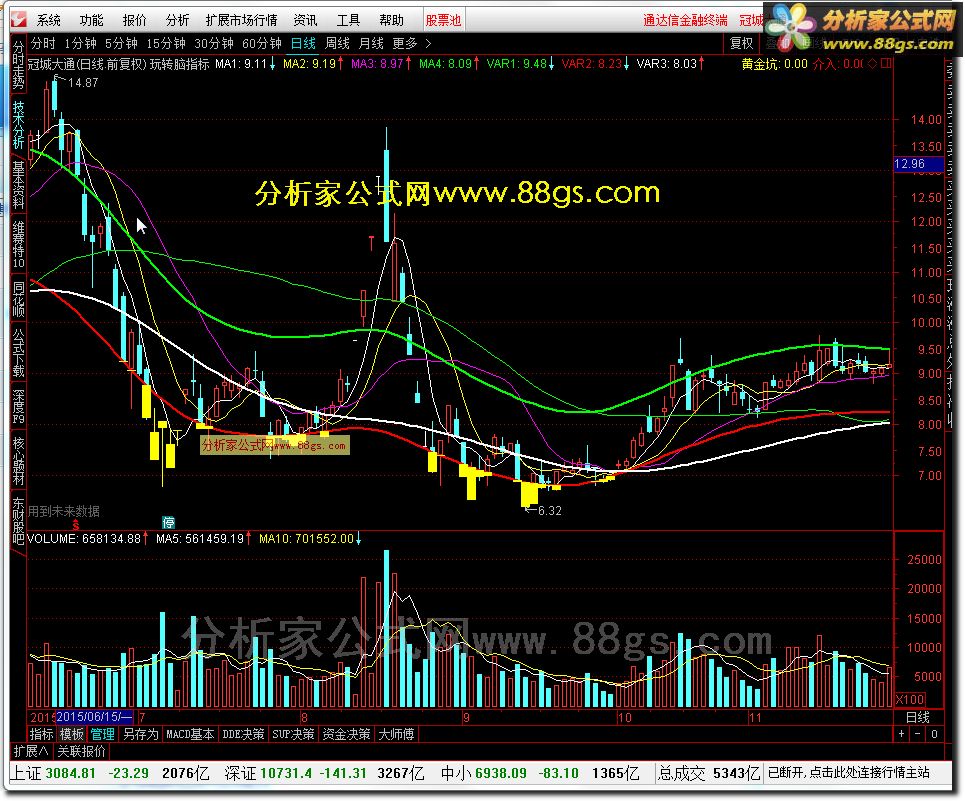Screen dimensions: 965x801
Task: Open the 系统 menu
Action: point(49,20)
